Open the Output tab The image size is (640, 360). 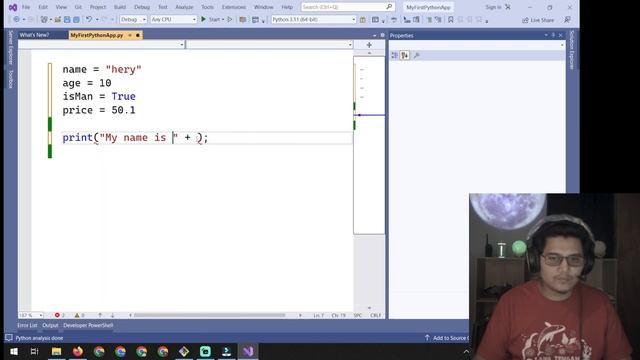pyautogui.click(x=50, y=325)
